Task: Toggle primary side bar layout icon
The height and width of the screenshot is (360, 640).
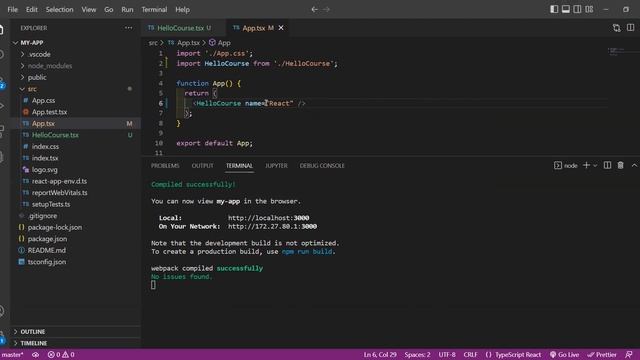Action: [x=554, y=9]
